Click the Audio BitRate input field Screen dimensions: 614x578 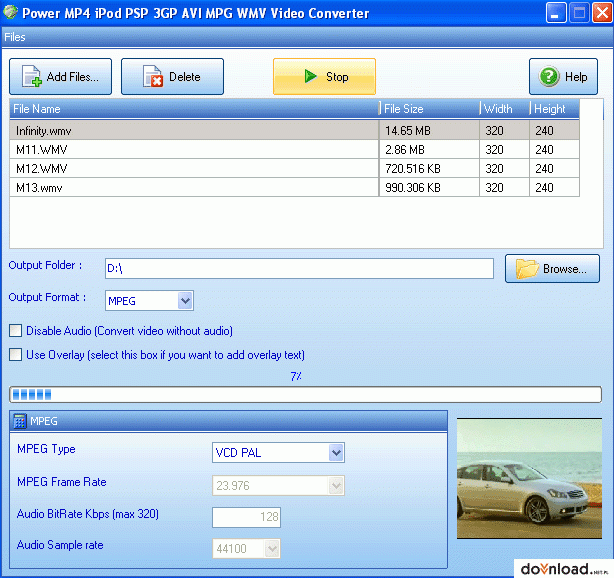[x=246, y=517]
